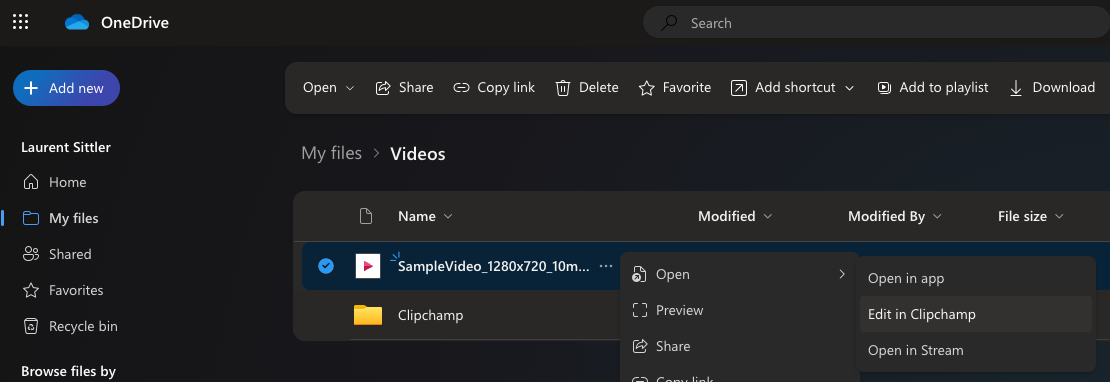Open the File size column dropdown
The height and width of the screenshot is (382, 1110).
point(1031,216)
